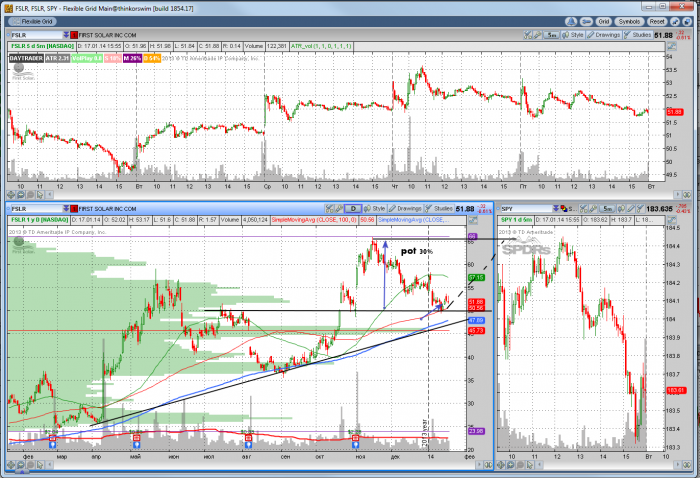The height and width of the screenshot is (478, 700).
Task: Open the 5m timeframe selector in SPY chart
Action: pyautogui.click(x=608, y=208)
